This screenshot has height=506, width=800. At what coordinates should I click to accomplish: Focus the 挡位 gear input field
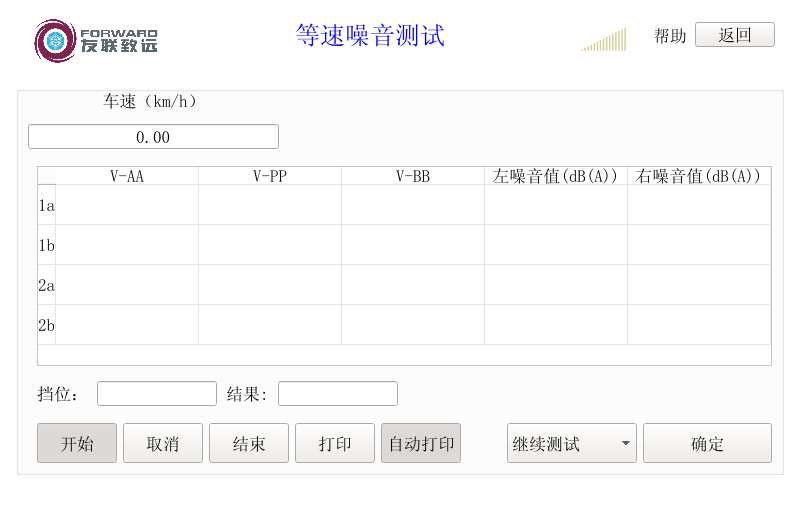tap(157, 393)
